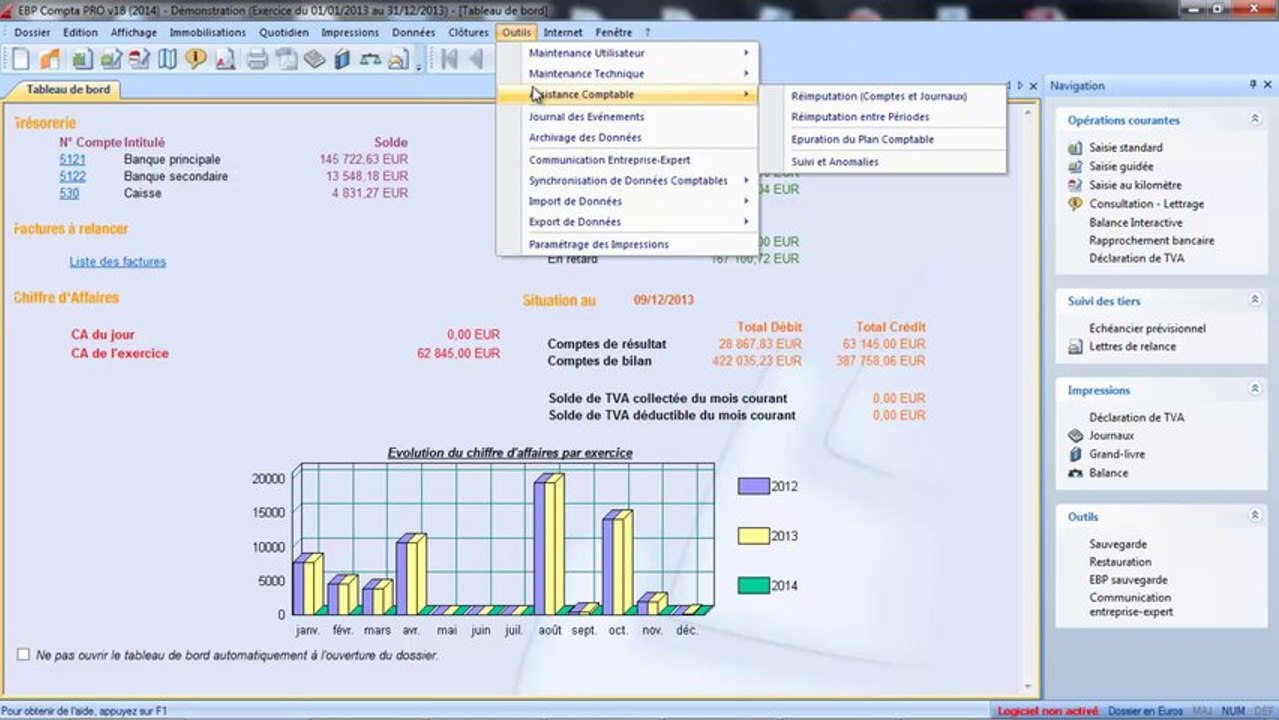Open Sauvegarde under Outils panel
The width and height of the screenshot is (1279, 720).
[x=1118, y=545]
